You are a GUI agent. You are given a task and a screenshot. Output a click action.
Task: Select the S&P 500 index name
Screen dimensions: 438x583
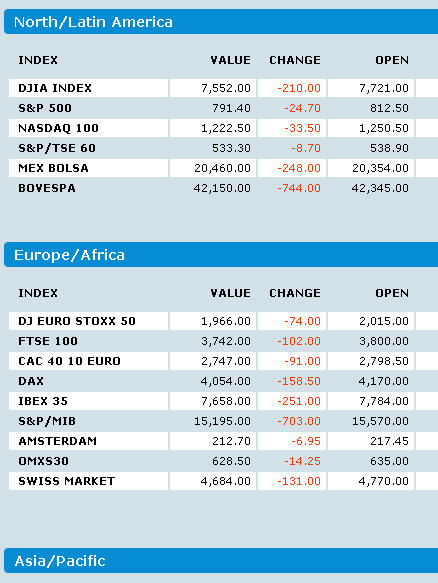click(x=45, y=108)
